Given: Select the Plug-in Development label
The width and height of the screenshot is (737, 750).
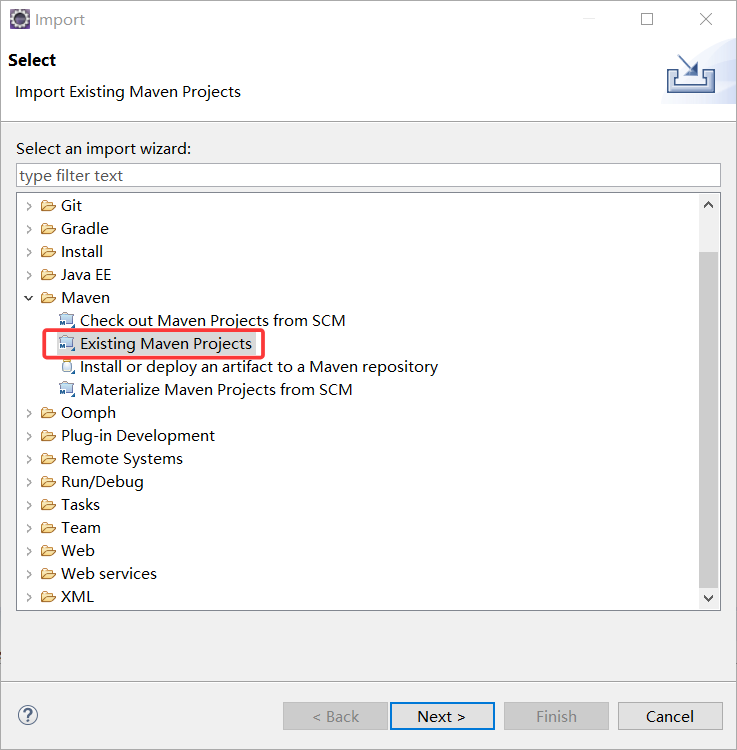Looking at the screenshot, I should click(138, 435).
